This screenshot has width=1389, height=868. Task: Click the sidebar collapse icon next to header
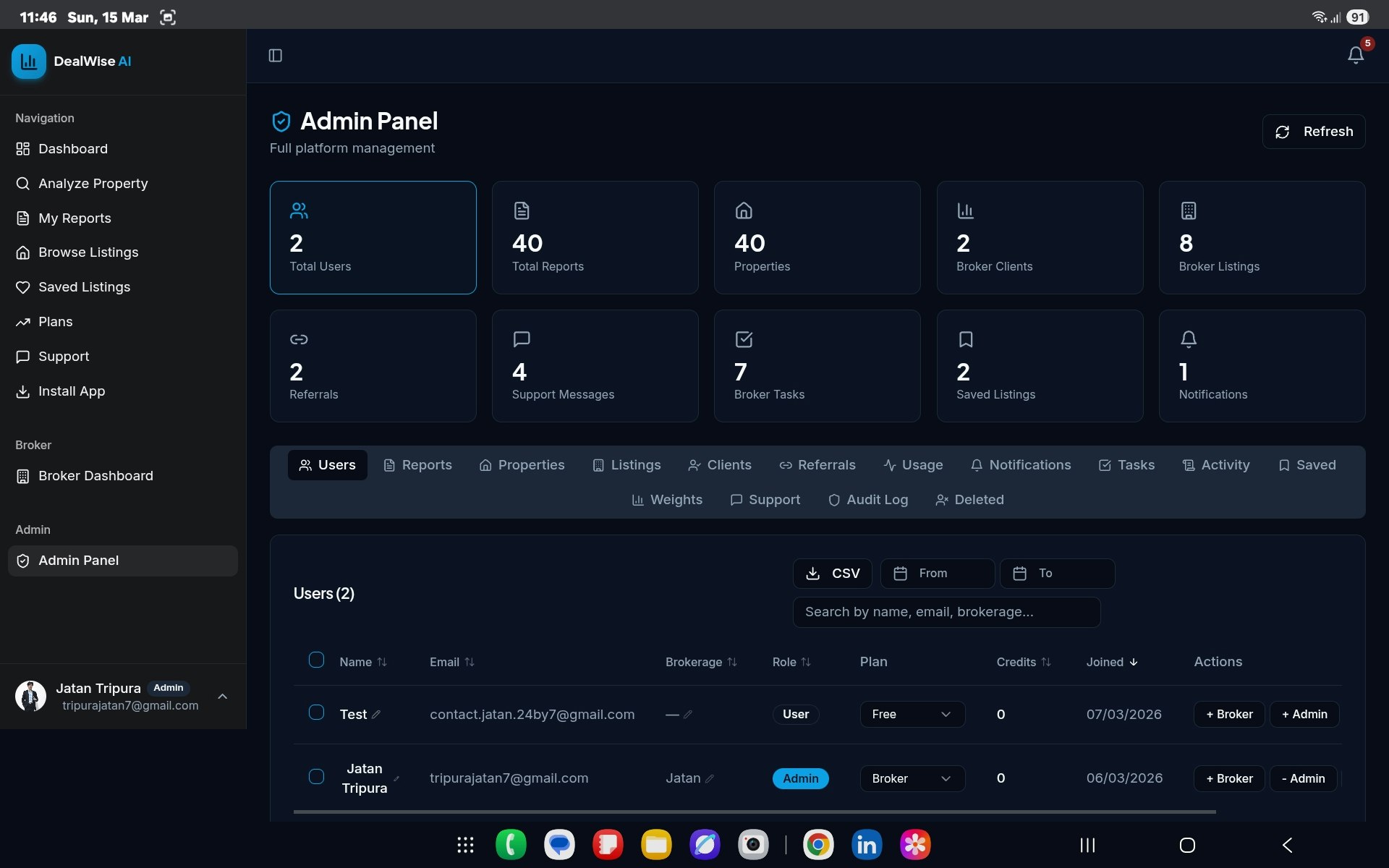pyautogui.click(x=275, y=55)
